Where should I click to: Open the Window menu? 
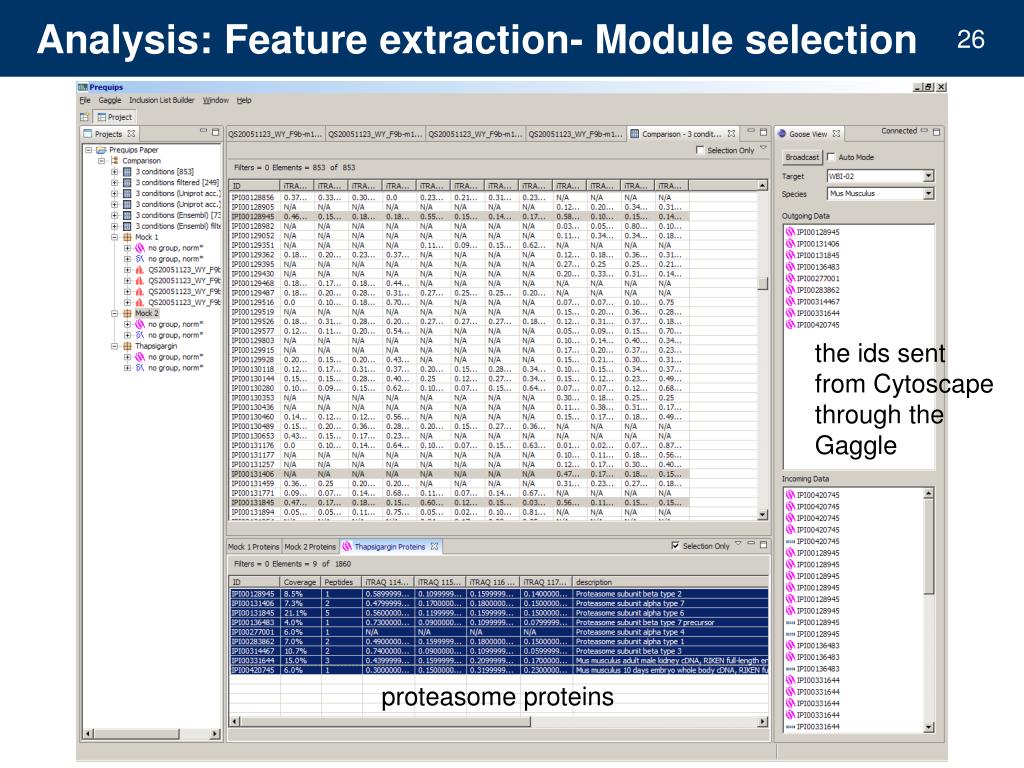click(x=216, y=101)
